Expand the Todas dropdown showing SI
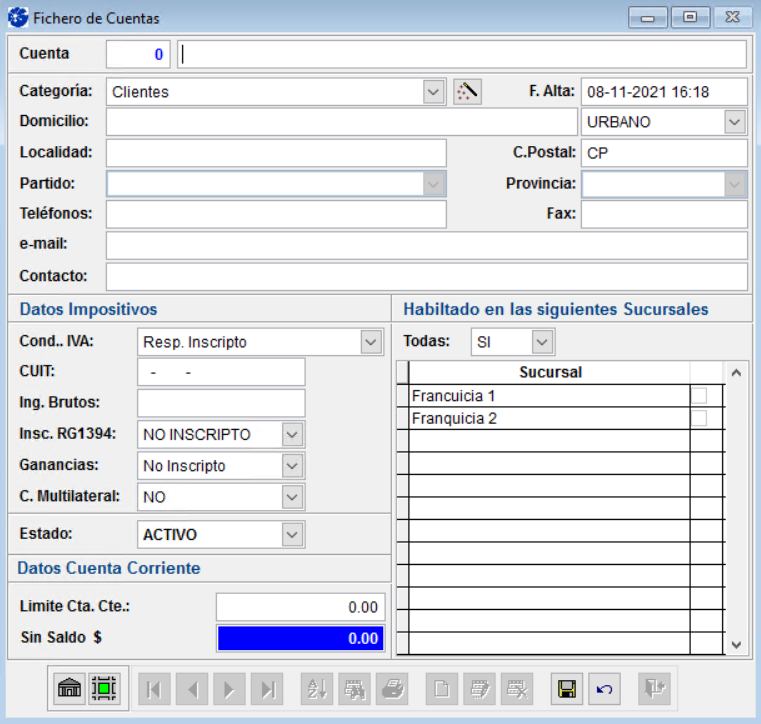The width and height of the screenshot is (761, 724). (542, 342)
